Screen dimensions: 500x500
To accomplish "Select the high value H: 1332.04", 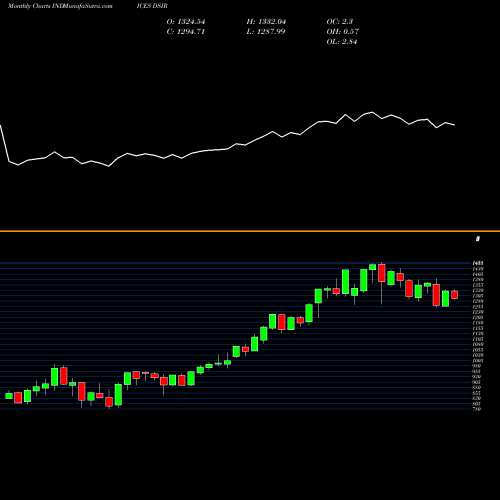I will click(266, 22).
